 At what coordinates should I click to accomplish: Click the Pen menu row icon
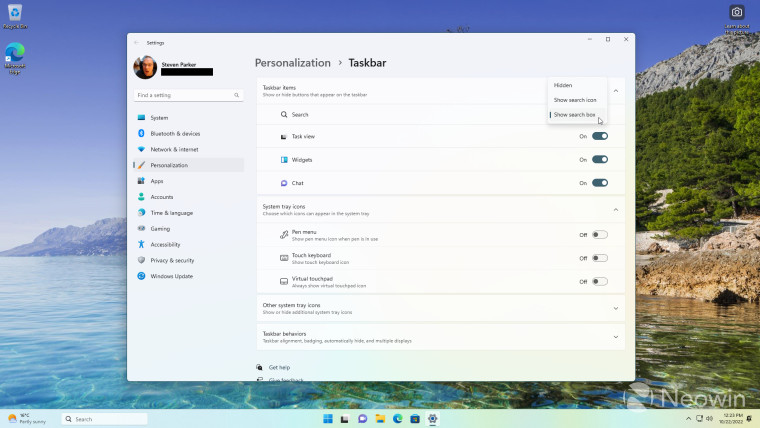tap(284, 235)
